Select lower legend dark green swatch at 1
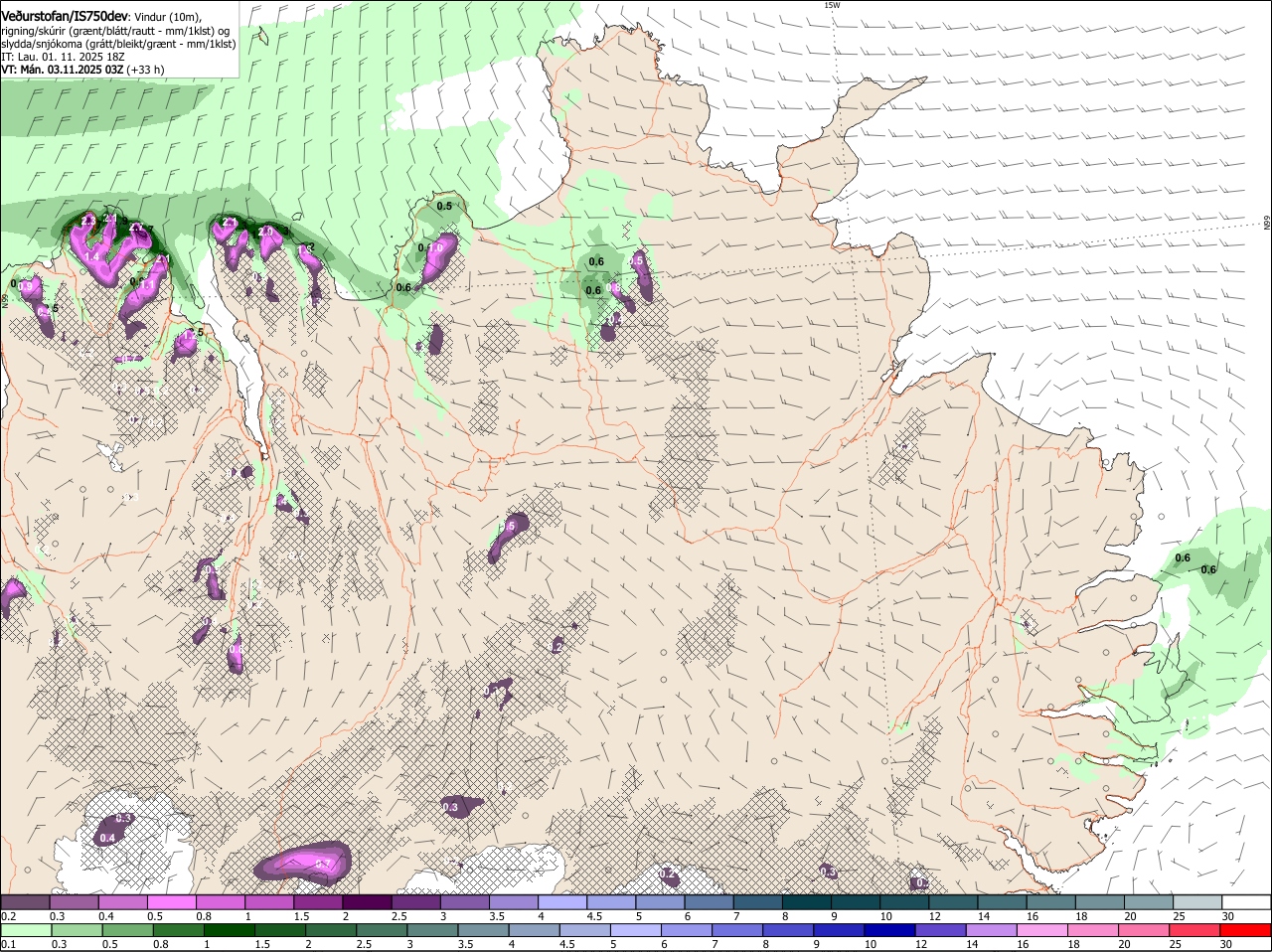The width and height of the screenshot is (1272, 952). 230,930
